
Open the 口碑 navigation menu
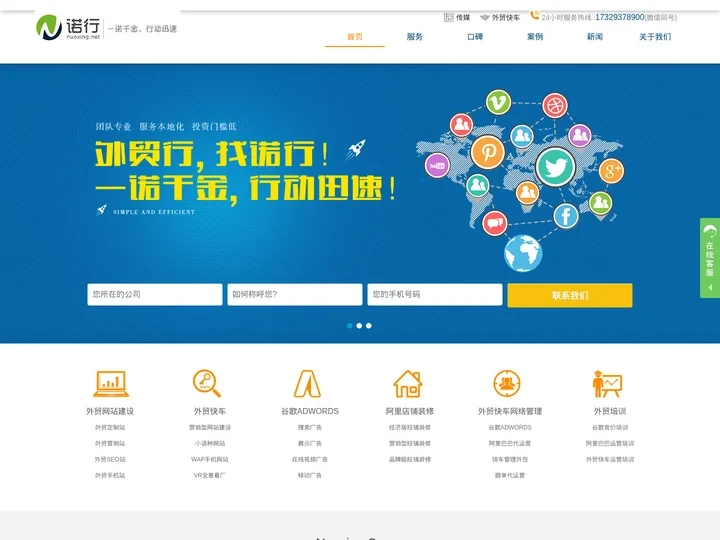click(475, 37)
